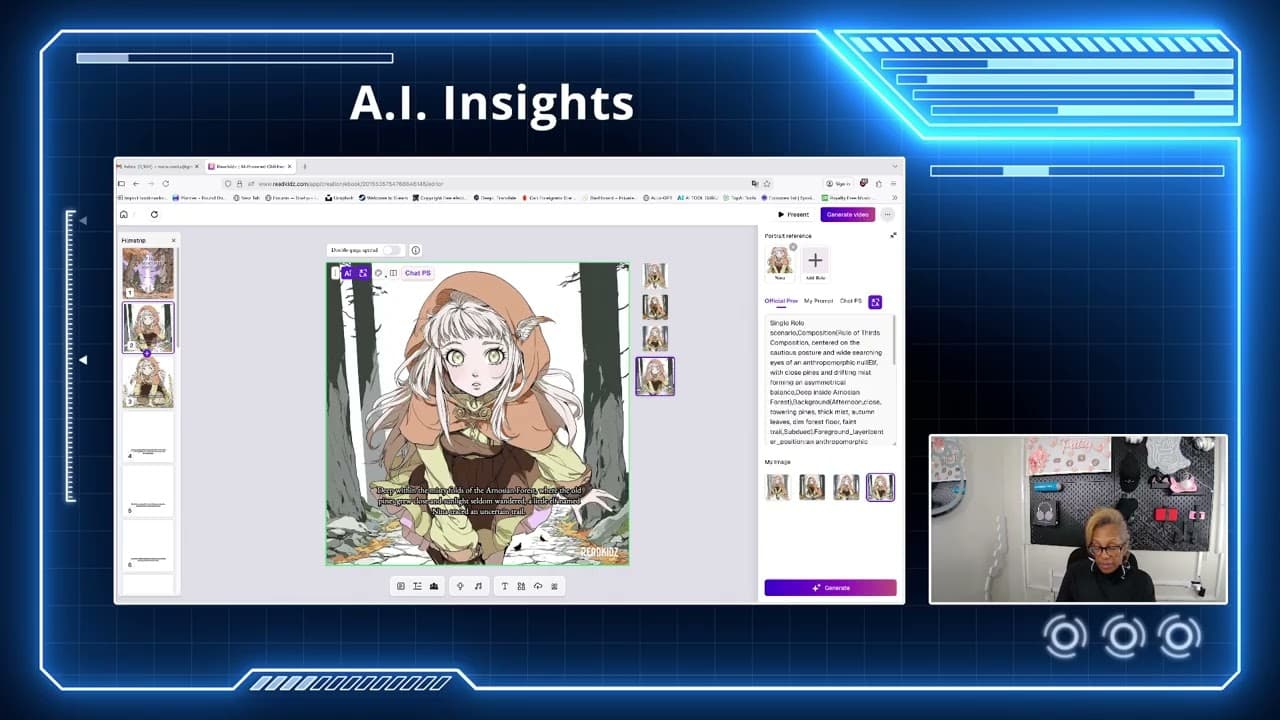Click the purple AI button on the canvas toolbar
1280x720 pixels.
point(347,273)
